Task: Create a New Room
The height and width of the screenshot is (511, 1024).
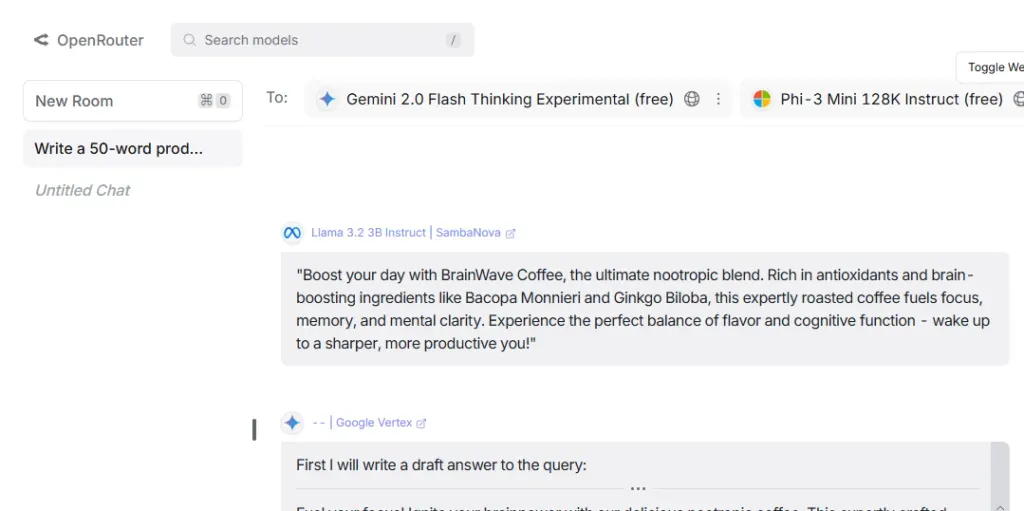Action: [133, 101]
